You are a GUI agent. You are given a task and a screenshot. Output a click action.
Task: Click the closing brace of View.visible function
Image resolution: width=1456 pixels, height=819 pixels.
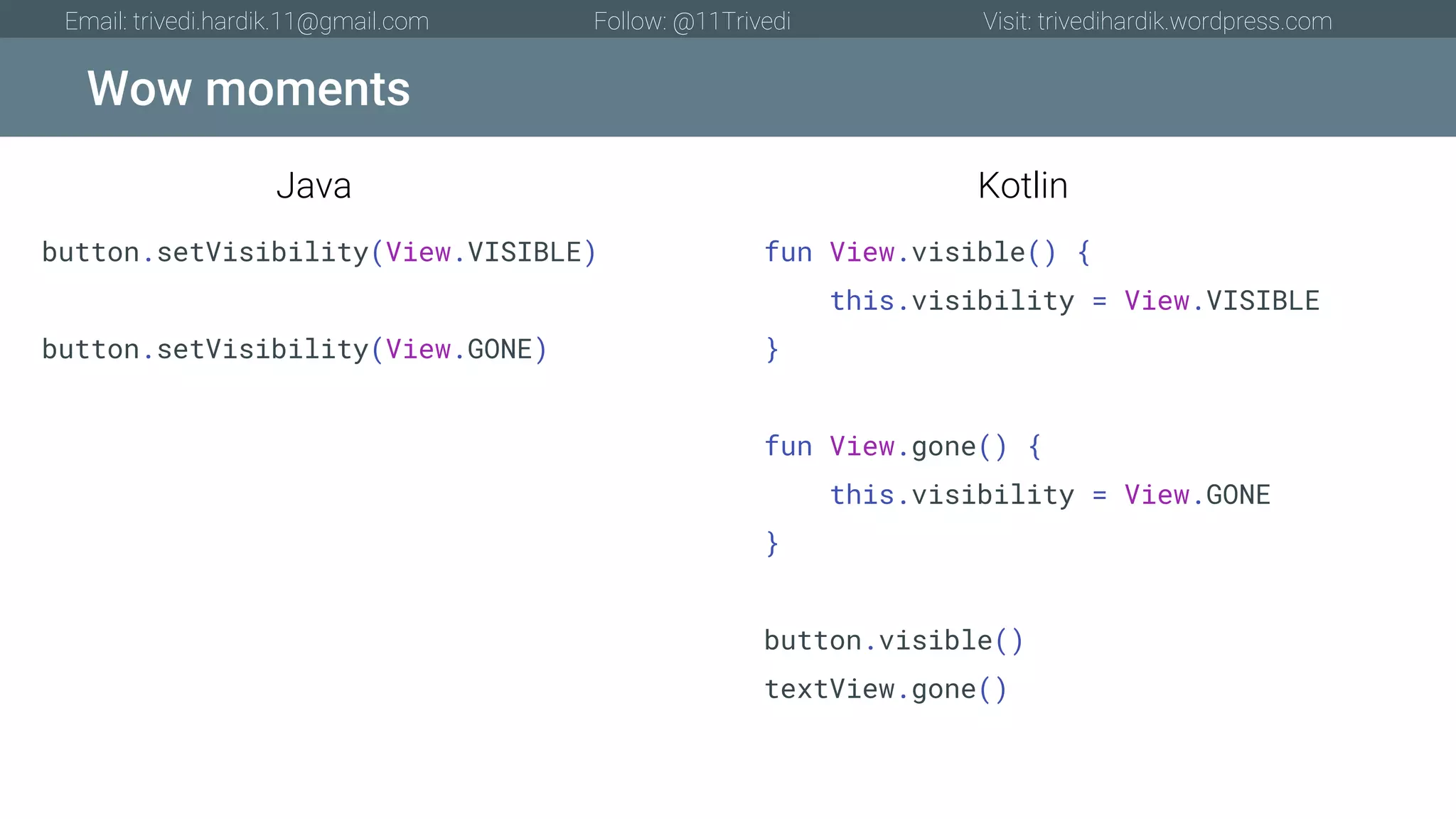[x=772, y=350]
